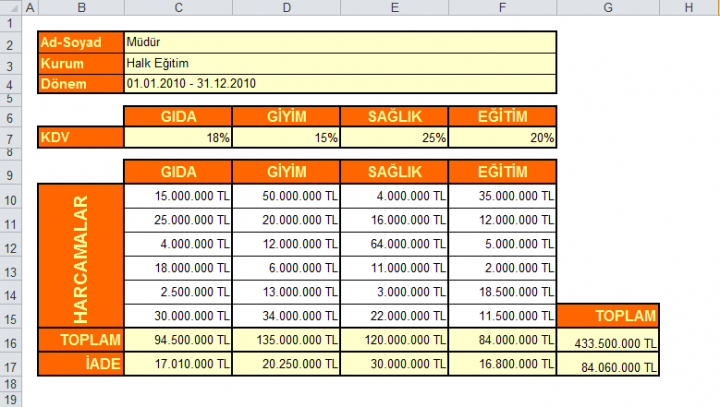Click the grand total 433.500.000 TL cell
Image resolution: width=720 pixels, height=407 pixels.
click(x=608, y=343)
